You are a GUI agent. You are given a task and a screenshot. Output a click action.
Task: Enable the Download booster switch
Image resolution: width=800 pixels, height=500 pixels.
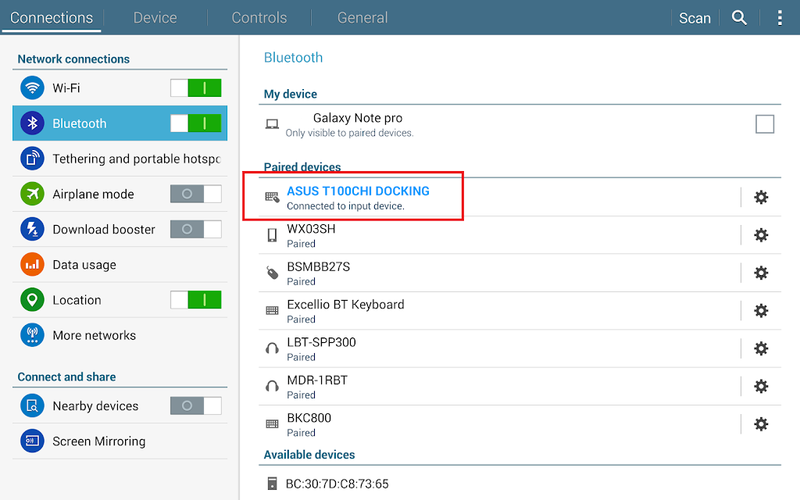196,229
